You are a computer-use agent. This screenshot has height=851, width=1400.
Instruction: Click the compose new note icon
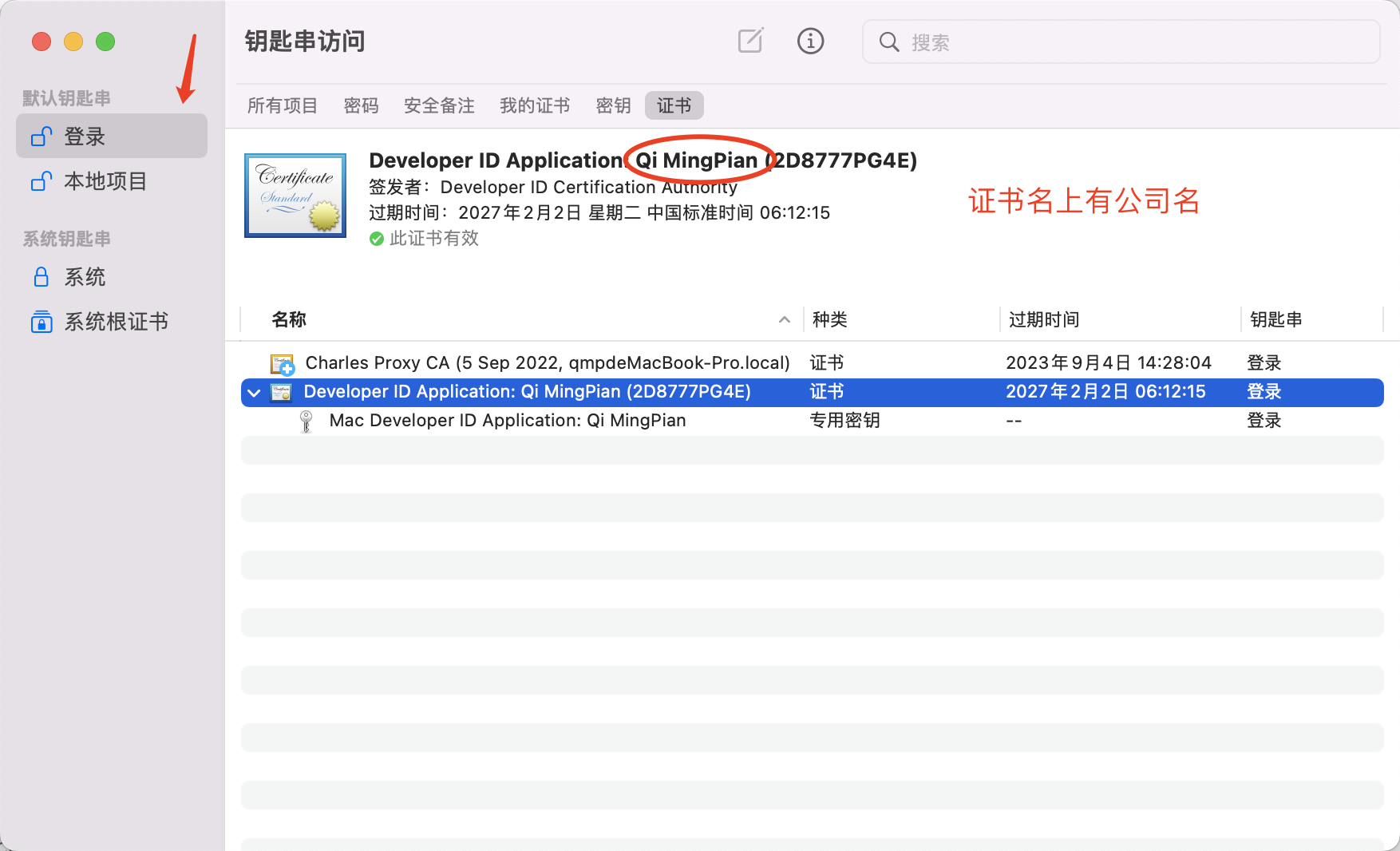(750, 41)
